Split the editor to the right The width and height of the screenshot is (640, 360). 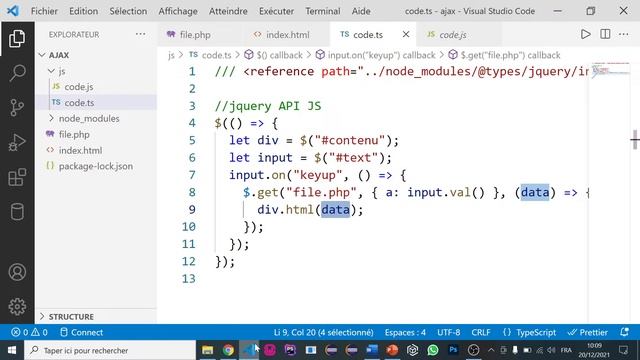click(605, 34)
